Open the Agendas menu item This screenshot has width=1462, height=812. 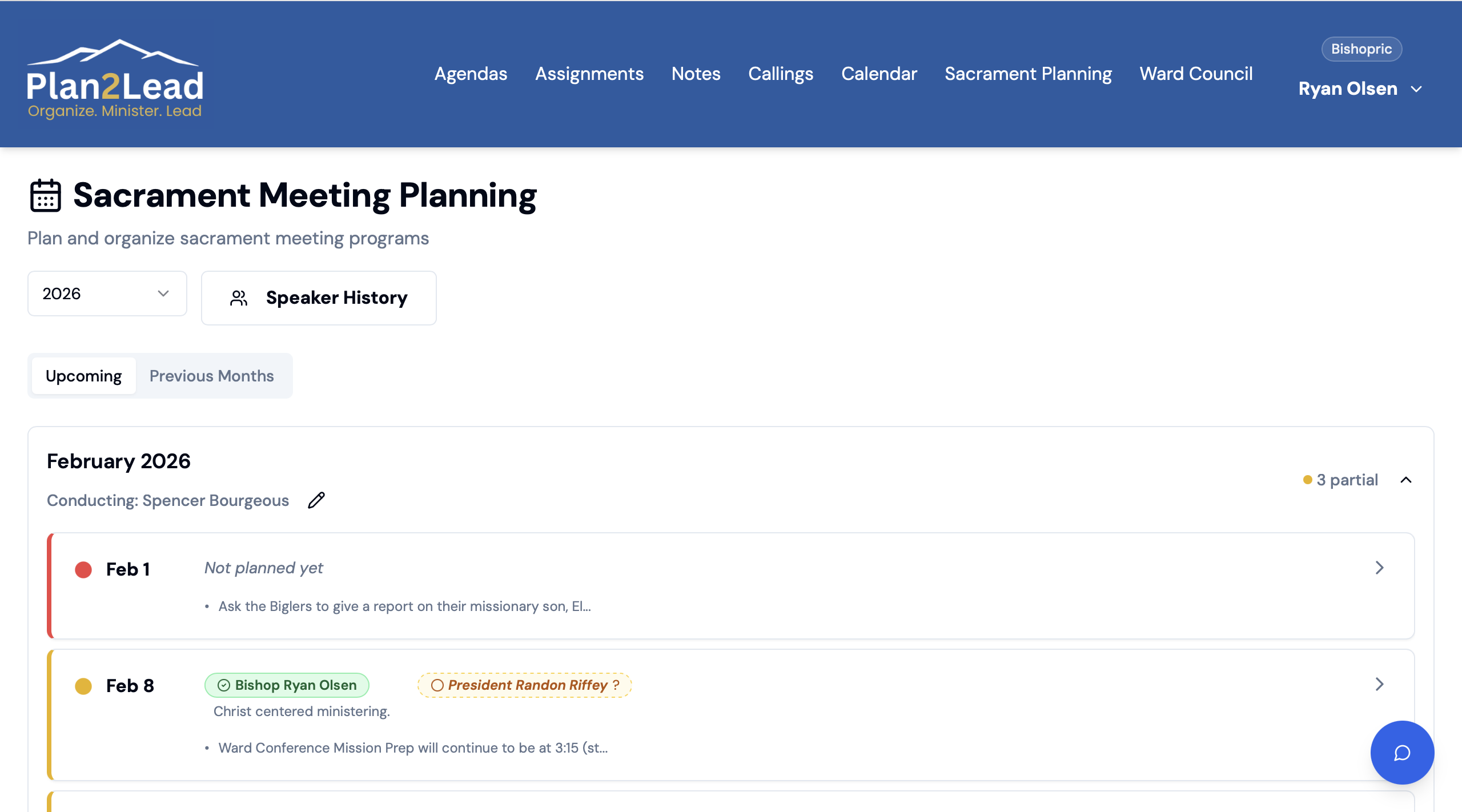click(471, 74)
